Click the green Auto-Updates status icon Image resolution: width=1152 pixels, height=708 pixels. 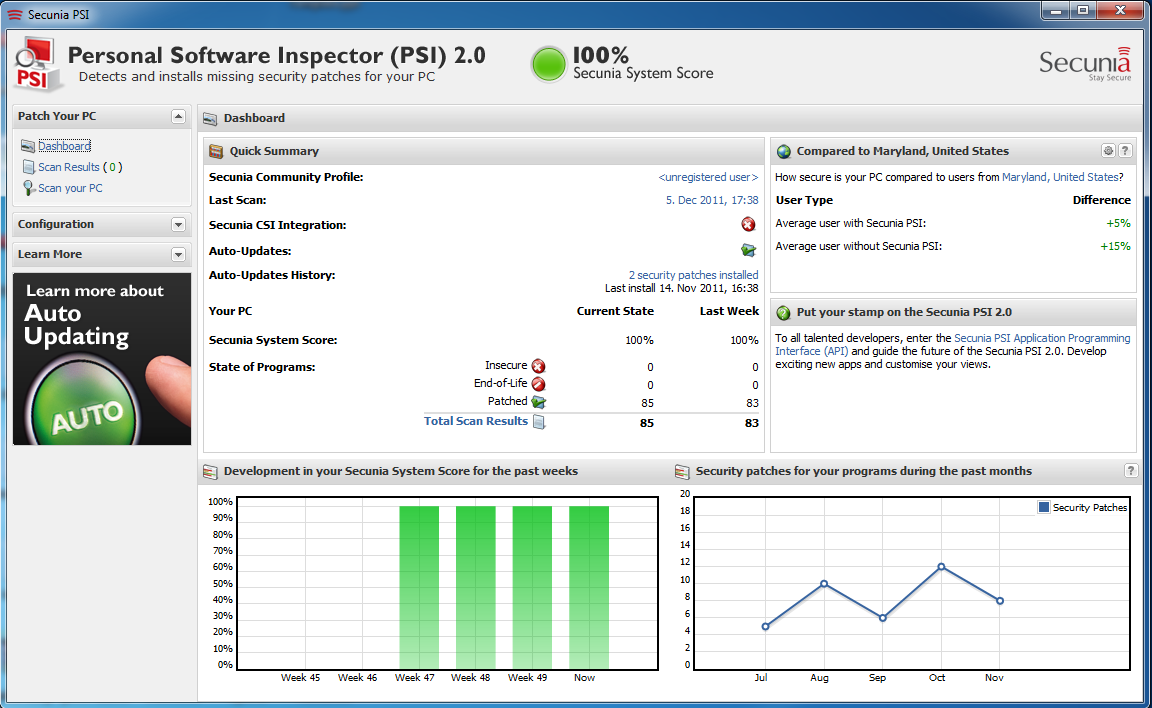[748, 250]
